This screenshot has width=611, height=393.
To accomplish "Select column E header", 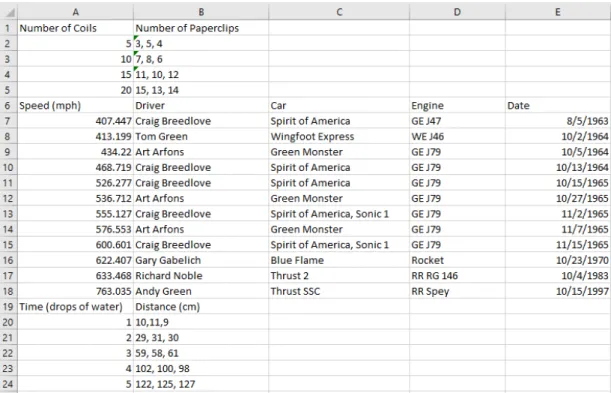I will [558, 12].
